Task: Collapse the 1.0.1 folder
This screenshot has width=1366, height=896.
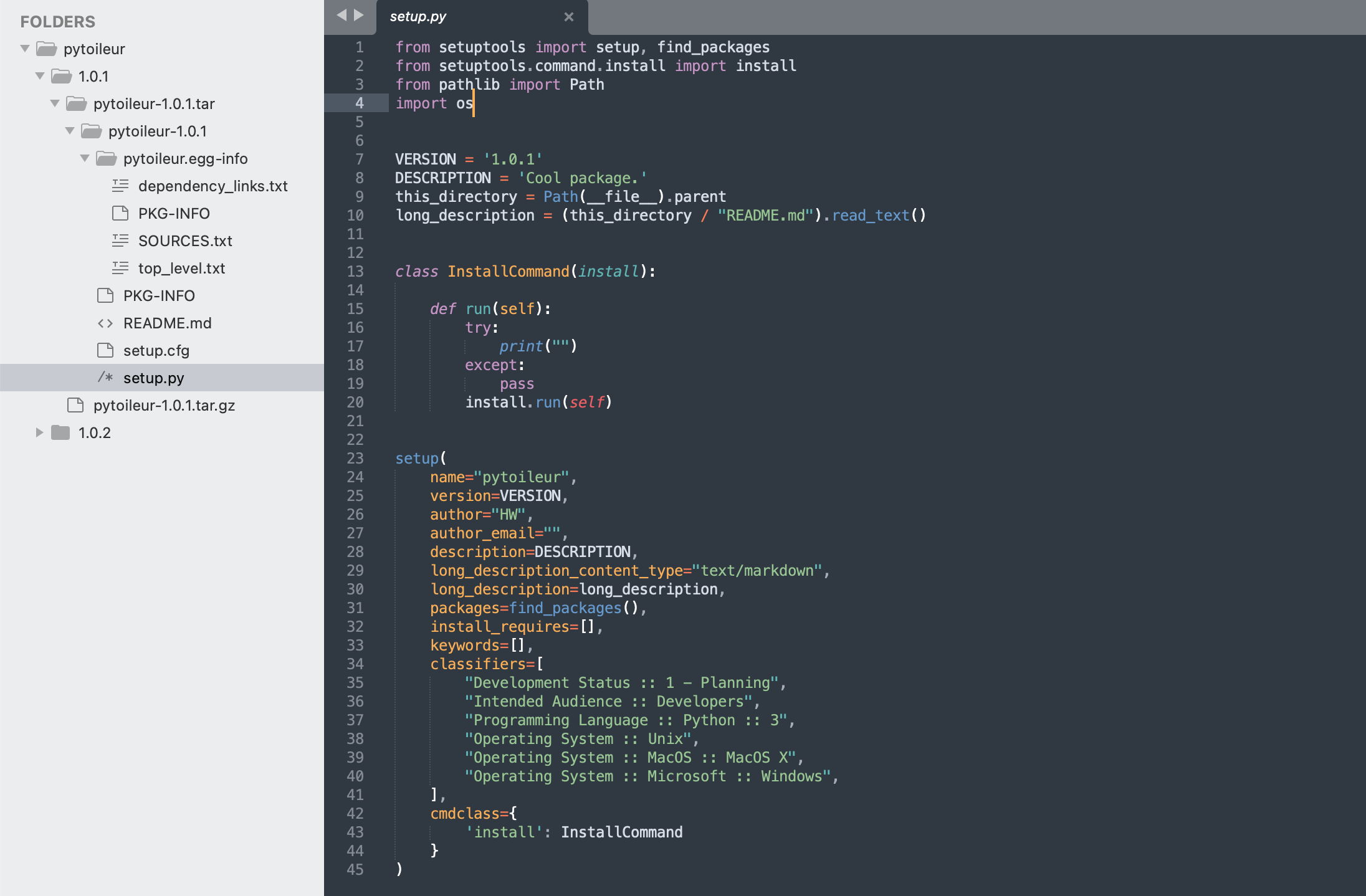Action: (x=40, y=76)
